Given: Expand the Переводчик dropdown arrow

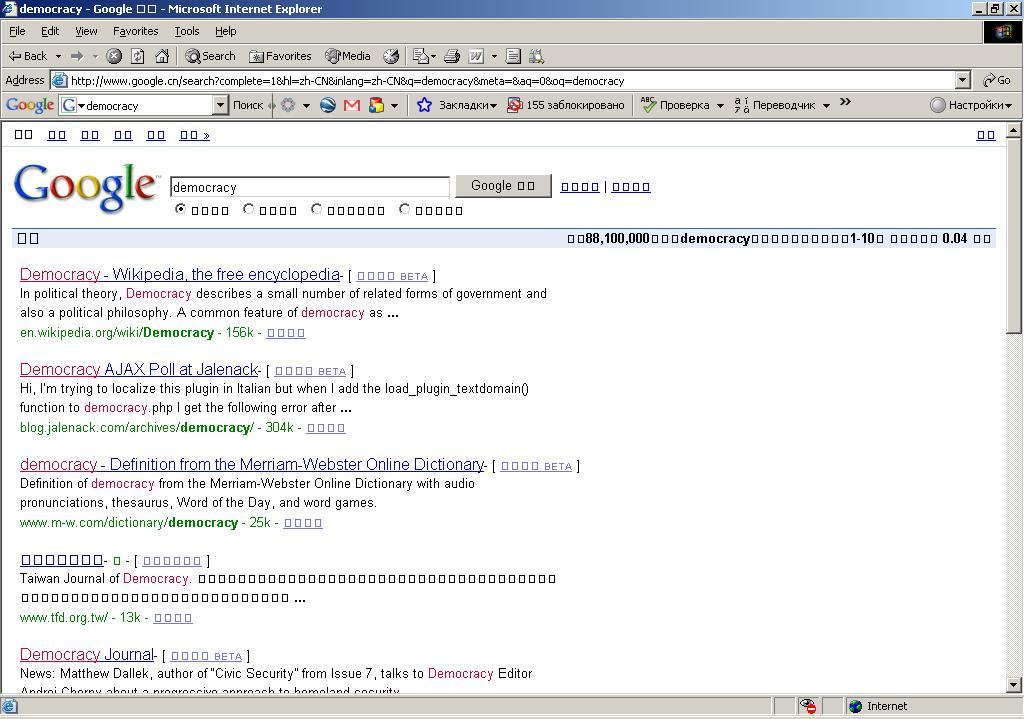Looking at the screenshot, I should [826, 105].
